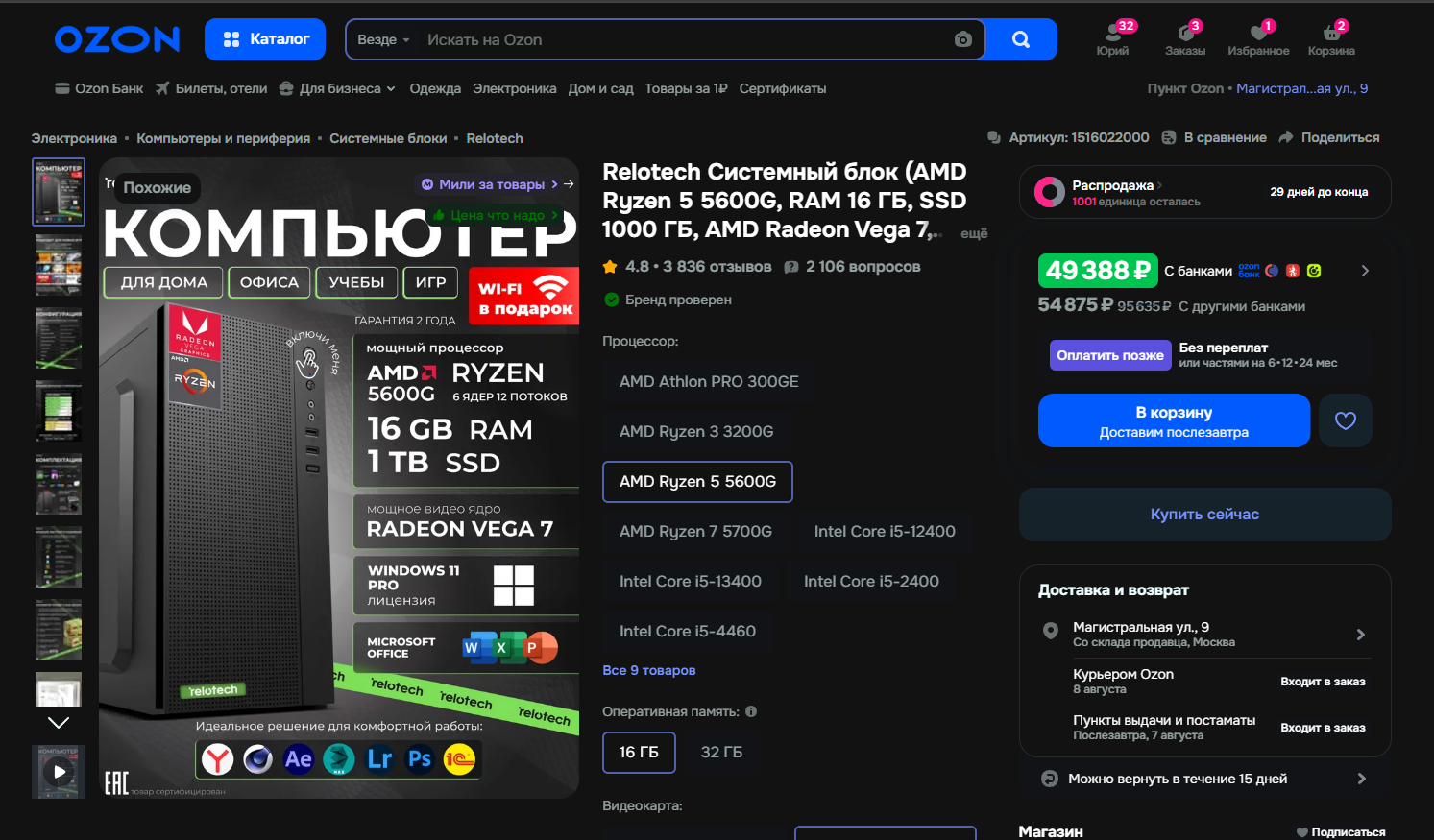Go to Системные блоки breadcrumb
Screen dimensions: 1434x840
point(388,138)
